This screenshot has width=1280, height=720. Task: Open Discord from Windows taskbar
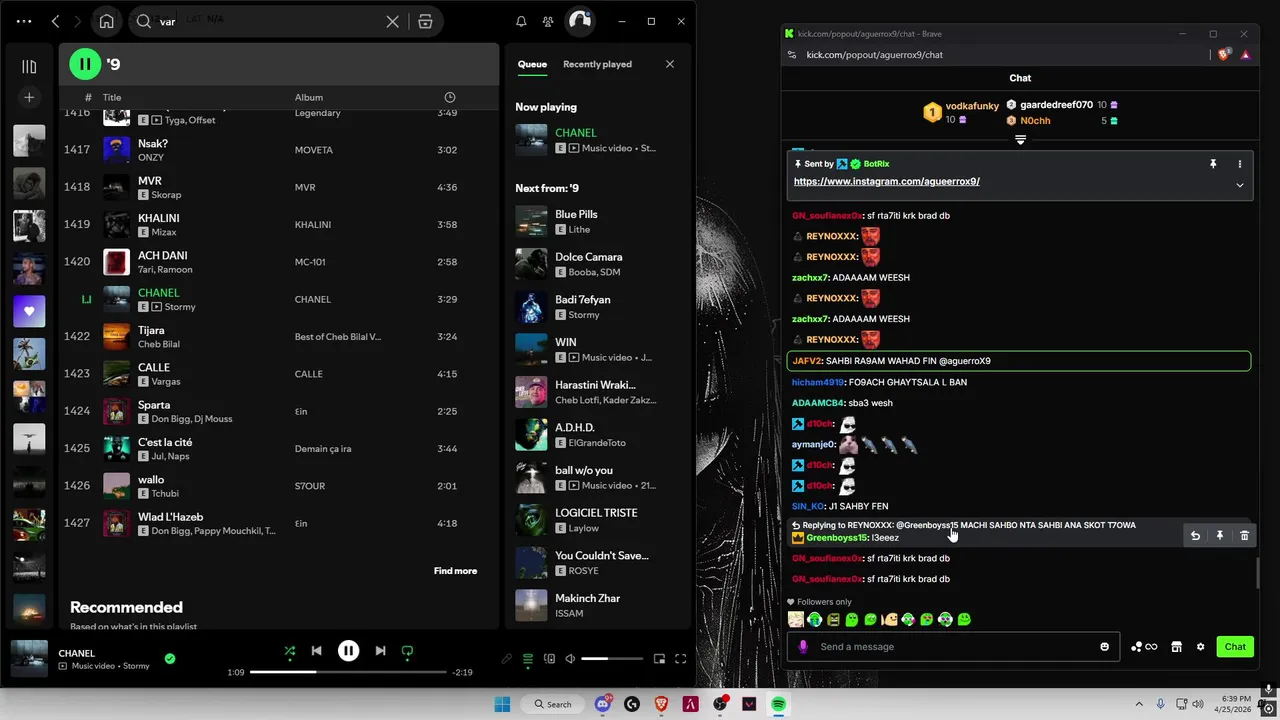click(x=603, y=704)
